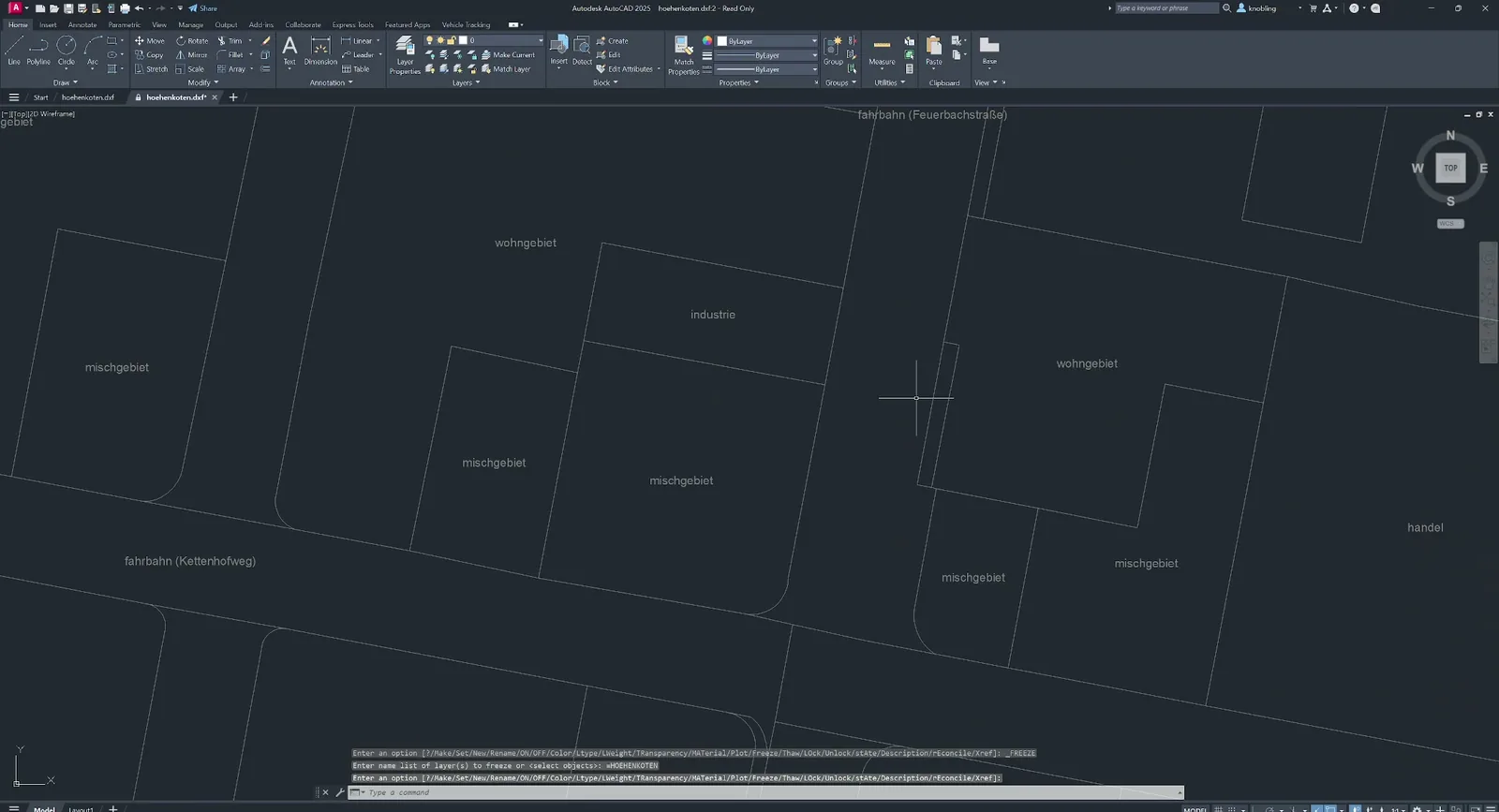1499x812 pixels.
Task: Click Make Current layer tool
Action: [x=508, y=55]
